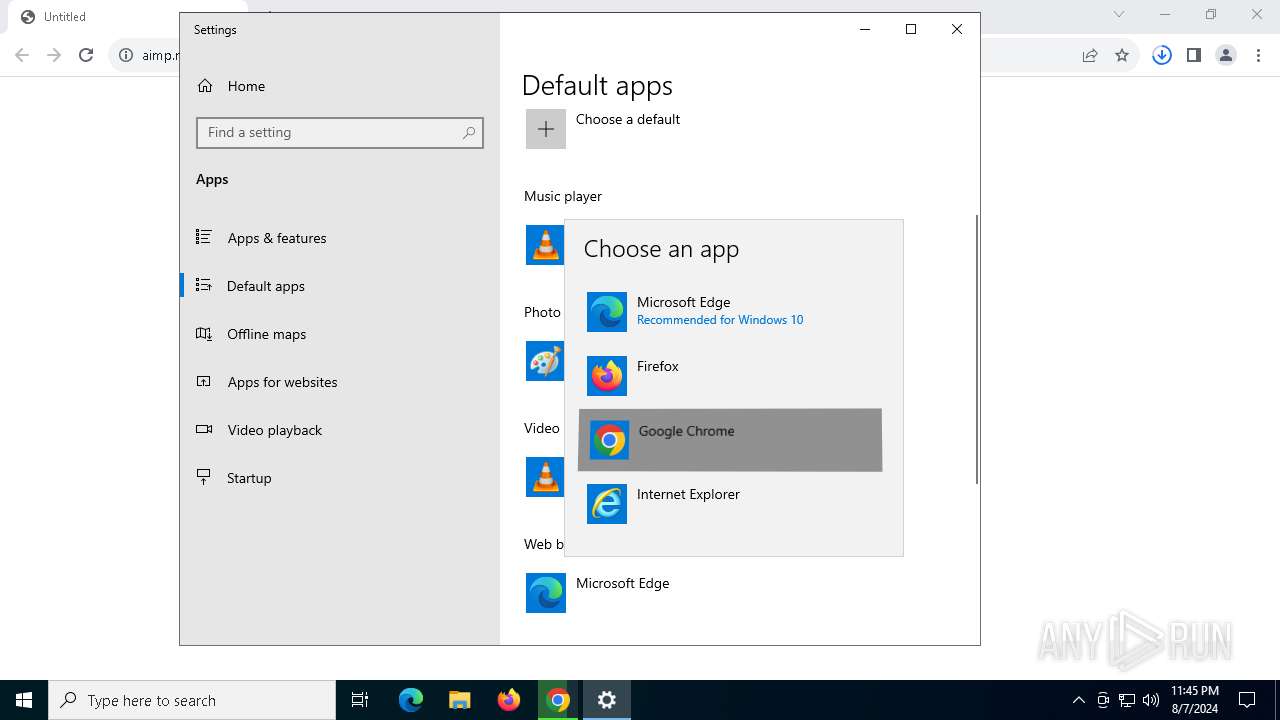Open the clock showing 11:45 PM

point(1195,700)
